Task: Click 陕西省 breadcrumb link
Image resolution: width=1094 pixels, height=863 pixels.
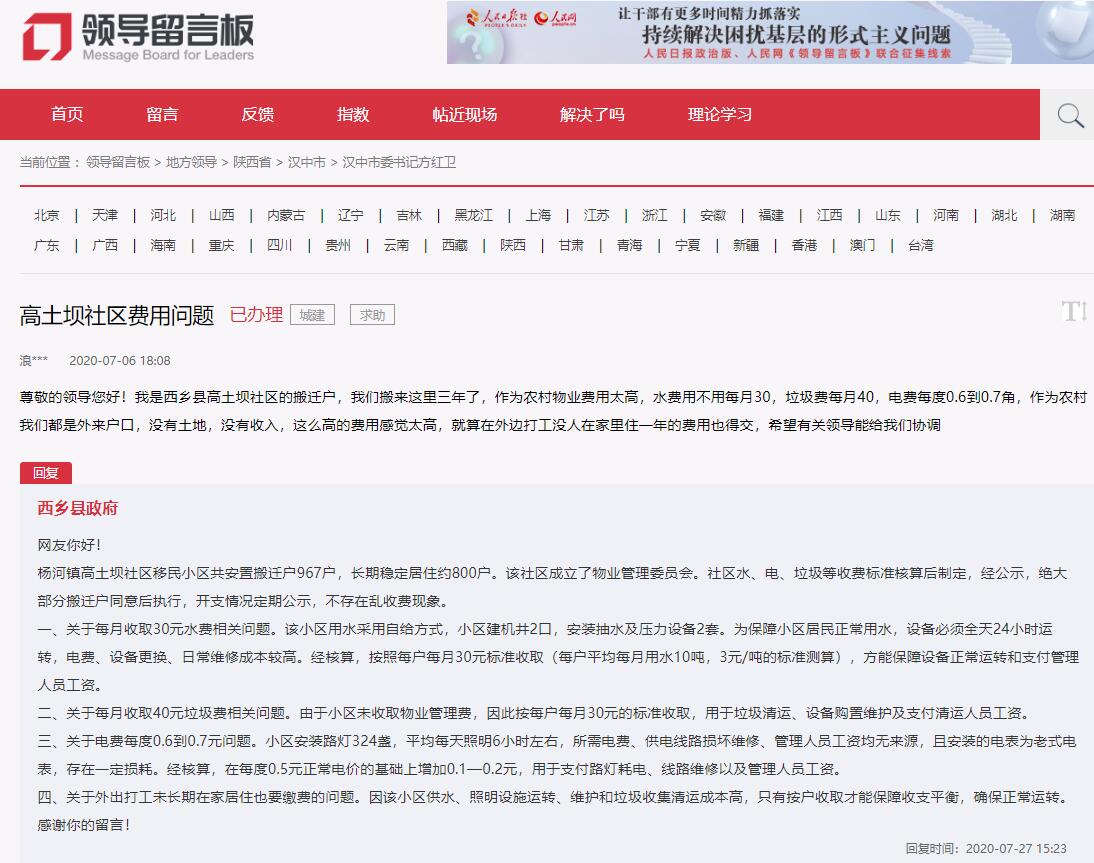Action: (x=252, y=162)
